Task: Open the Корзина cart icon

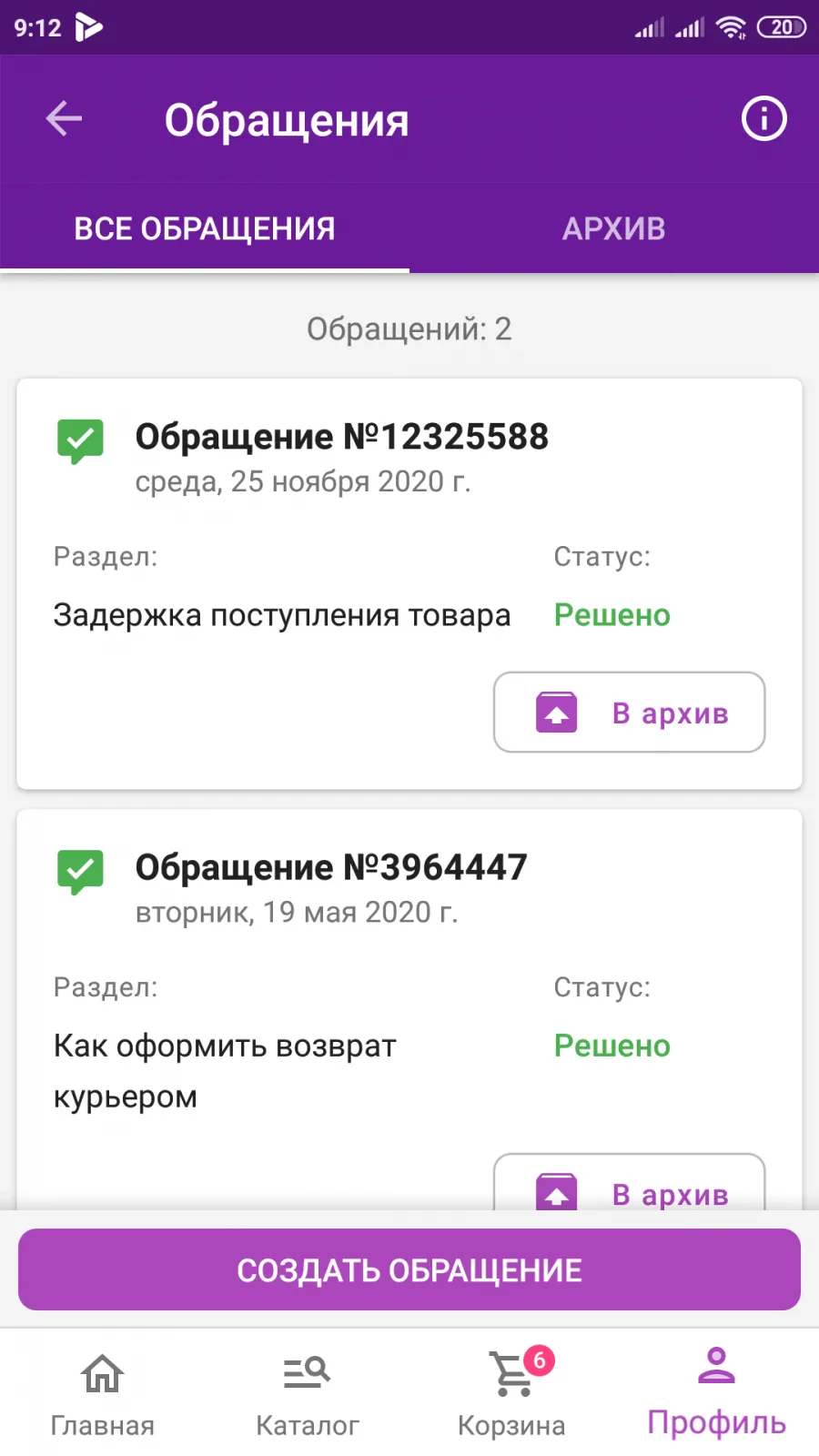Action: pyautogui.click(x=511, y=1373)
